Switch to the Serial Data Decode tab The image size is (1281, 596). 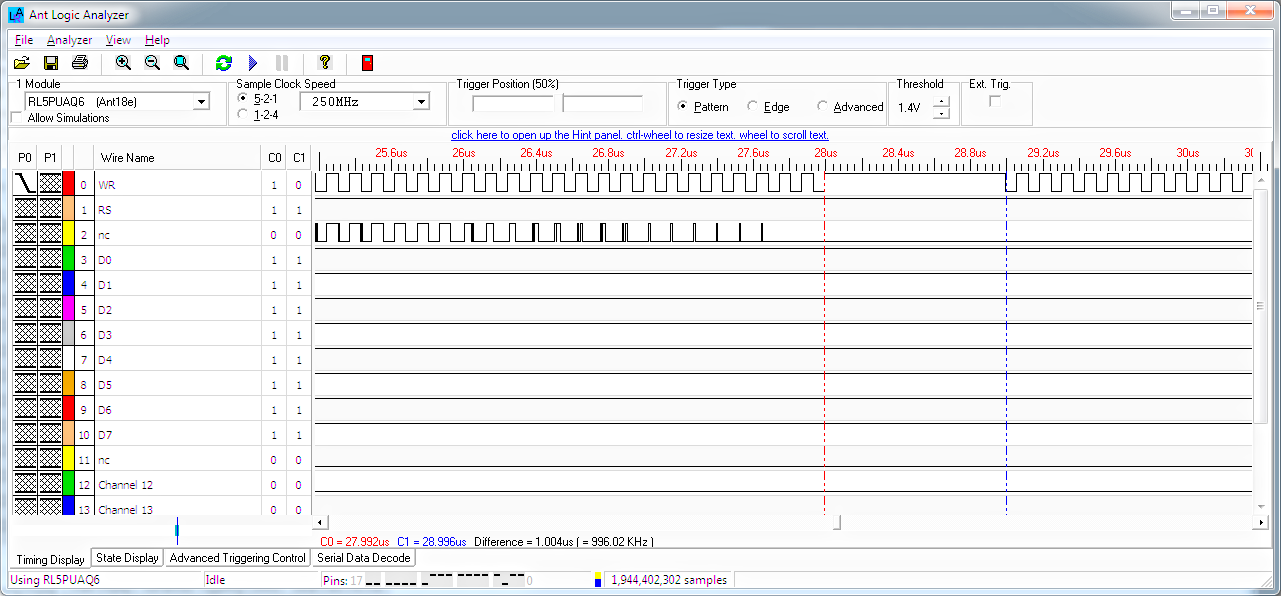[364, 558]
